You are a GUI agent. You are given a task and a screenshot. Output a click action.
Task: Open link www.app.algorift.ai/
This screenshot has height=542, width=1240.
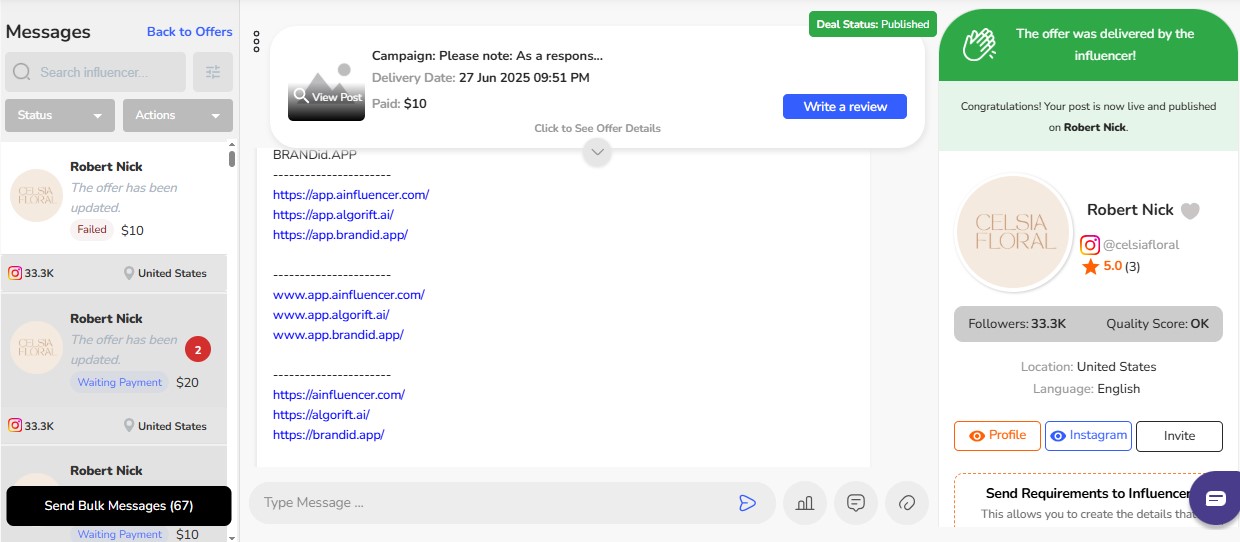tap(331, 315)
